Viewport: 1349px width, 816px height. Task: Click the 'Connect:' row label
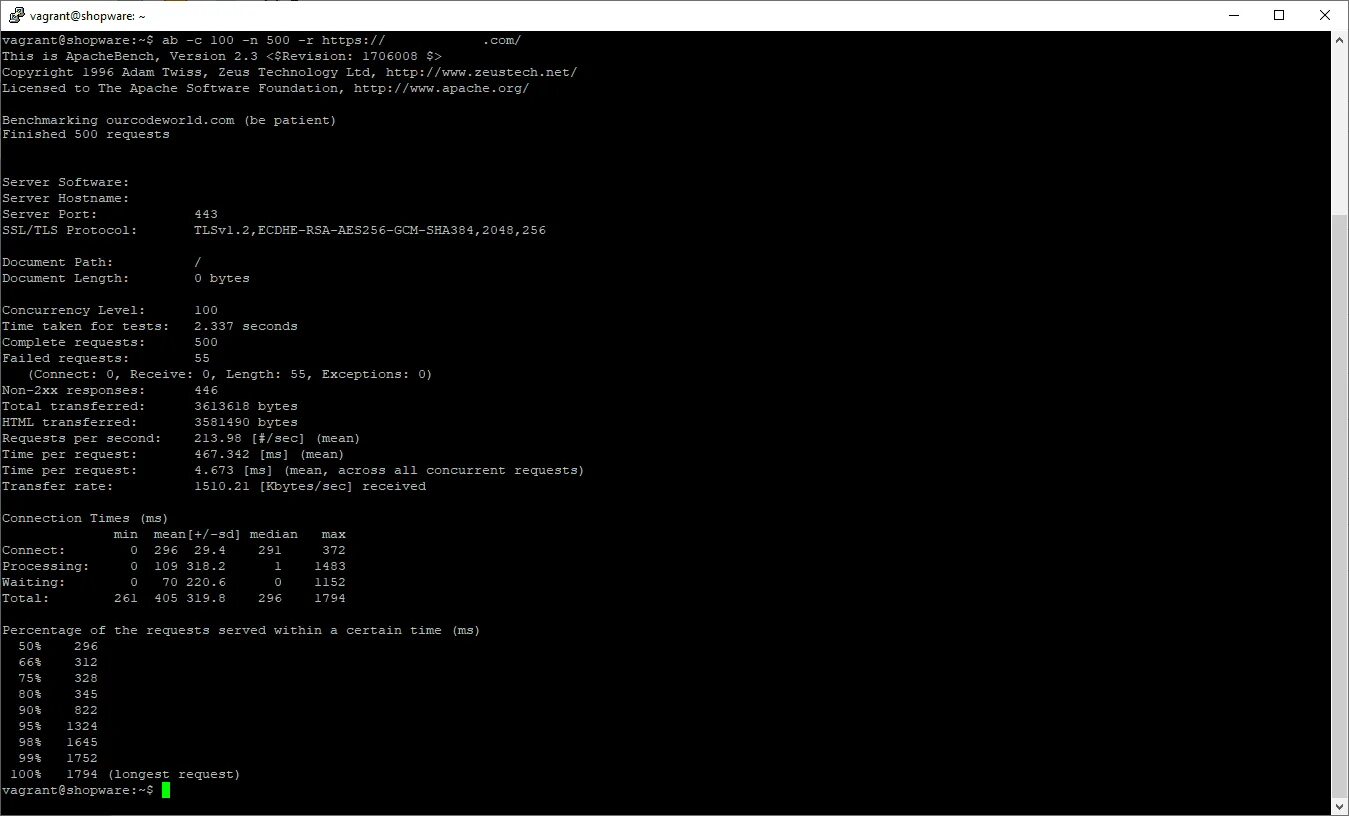[34, 550]
